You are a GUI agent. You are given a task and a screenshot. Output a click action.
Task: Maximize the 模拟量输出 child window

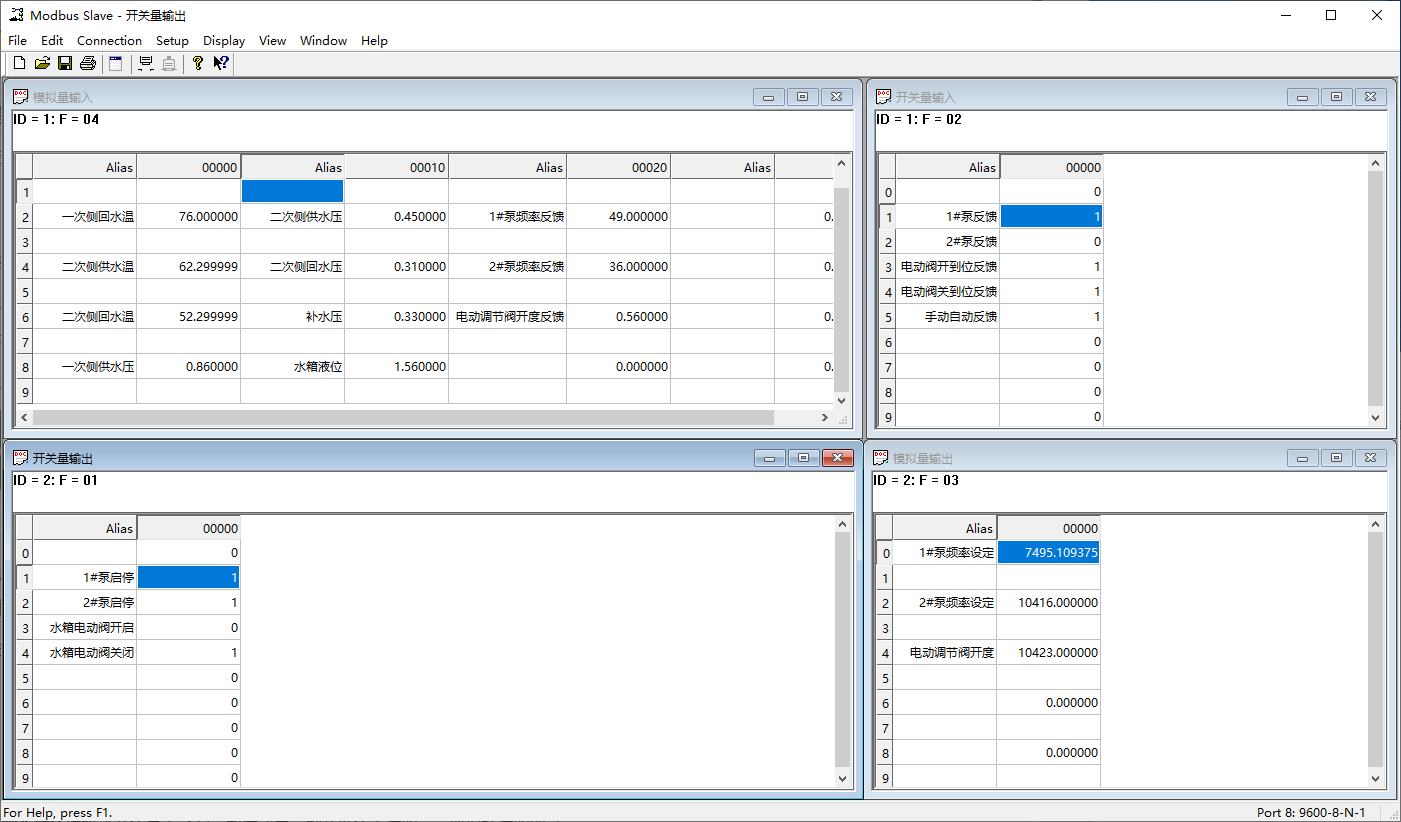click(1337, 458)
